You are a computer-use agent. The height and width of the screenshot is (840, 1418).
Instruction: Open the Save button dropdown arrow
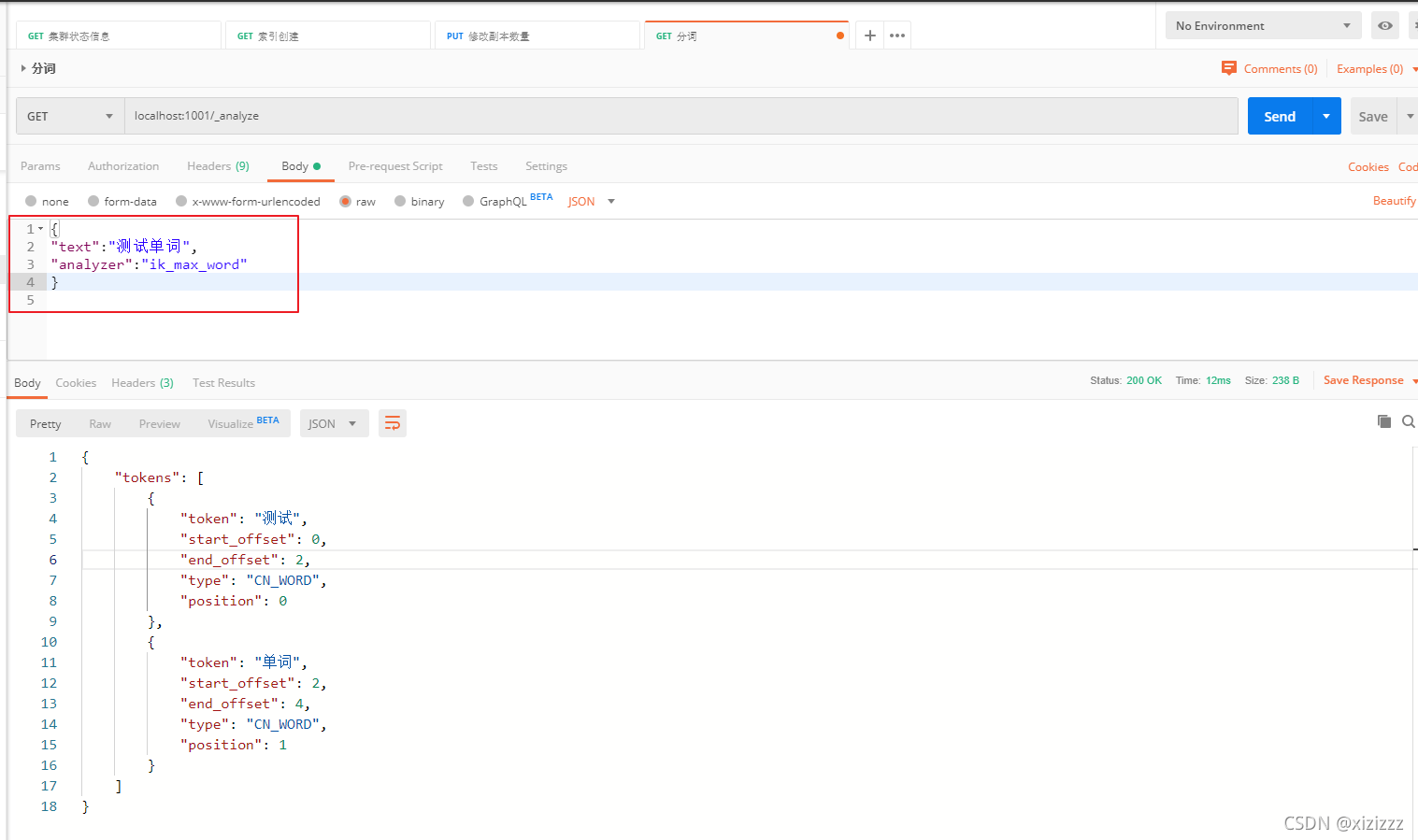1410,116
